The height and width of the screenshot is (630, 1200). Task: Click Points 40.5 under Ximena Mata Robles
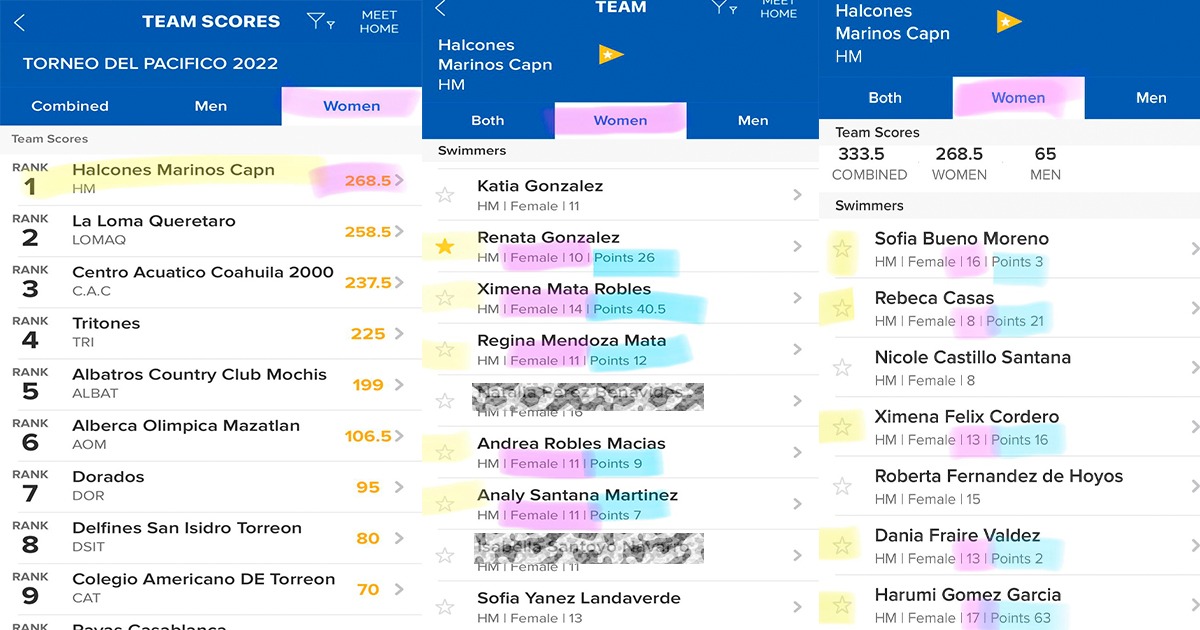coord(629,309)
